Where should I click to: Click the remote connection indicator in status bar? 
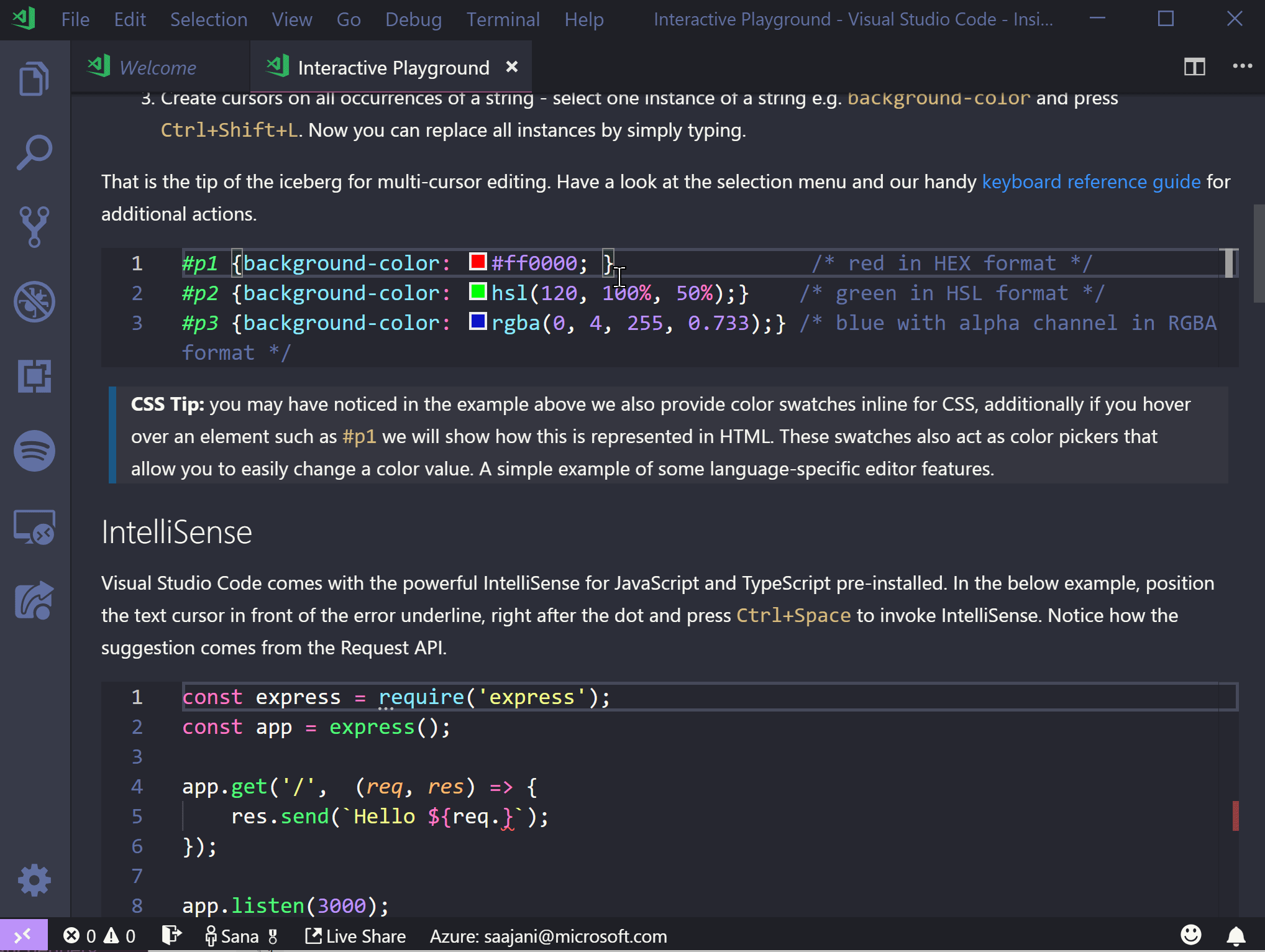click(x=25, y=935)
